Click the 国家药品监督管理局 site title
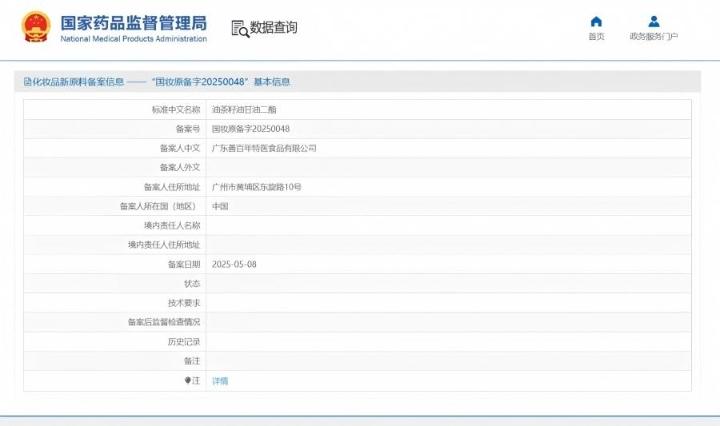Viewport: 720px width, 426px height. (x=134, y=22)
